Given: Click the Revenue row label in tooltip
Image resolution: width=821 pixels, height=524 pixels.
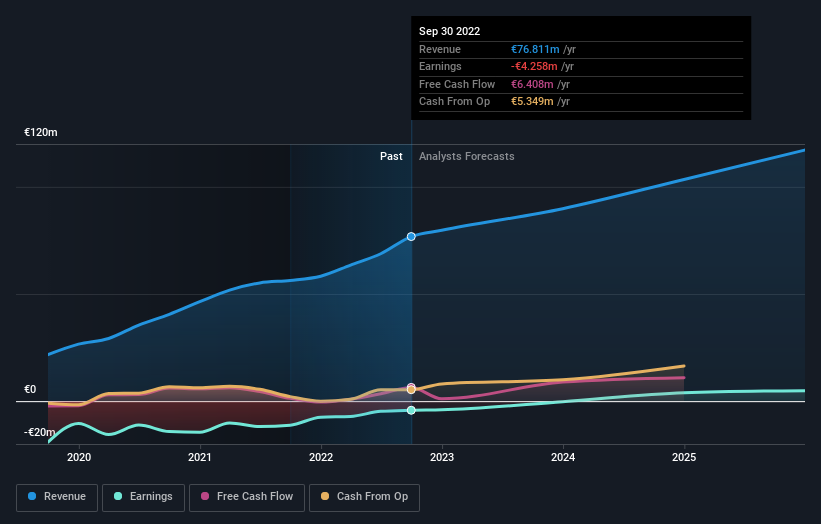Looking at the screenshot, I should 440,49.
